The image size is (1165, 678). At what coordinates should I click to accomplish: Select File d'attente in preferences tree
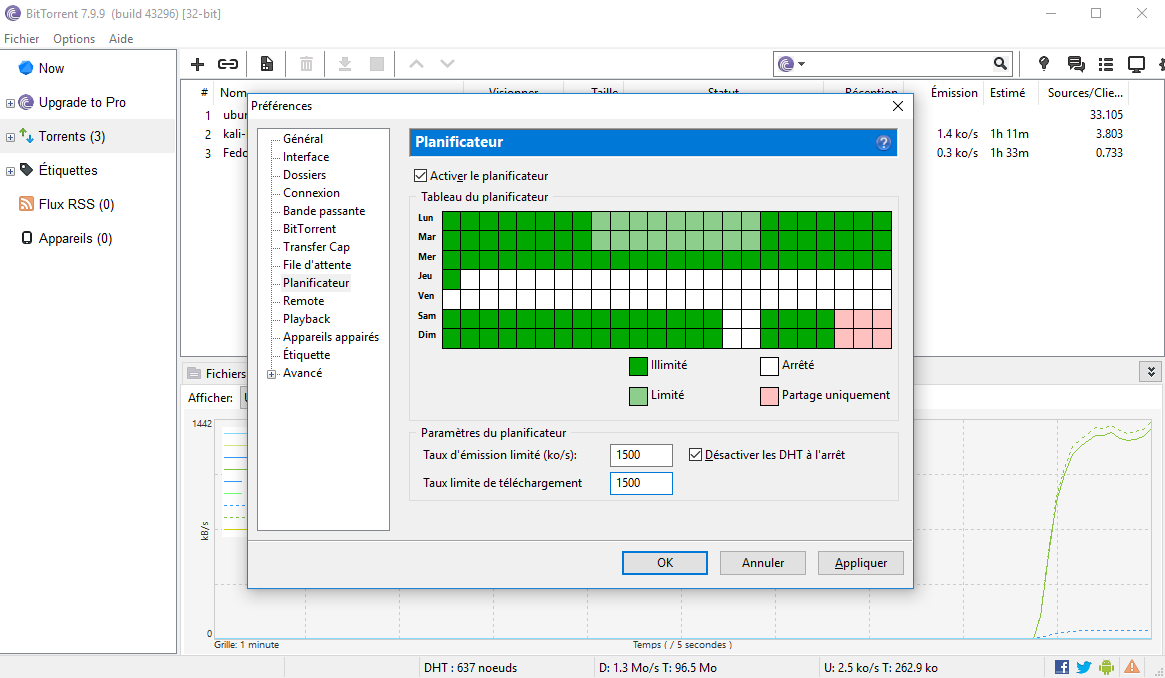tap(317, 265)
